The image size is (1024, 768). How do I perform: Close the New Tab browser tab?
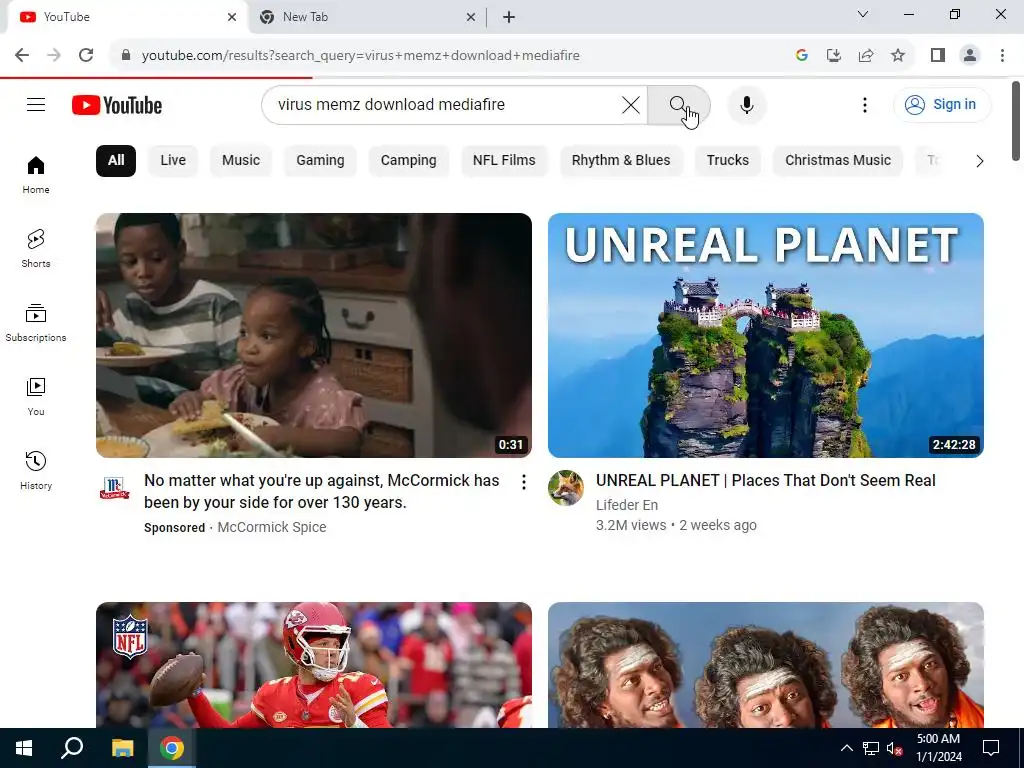tap(471, 17)
